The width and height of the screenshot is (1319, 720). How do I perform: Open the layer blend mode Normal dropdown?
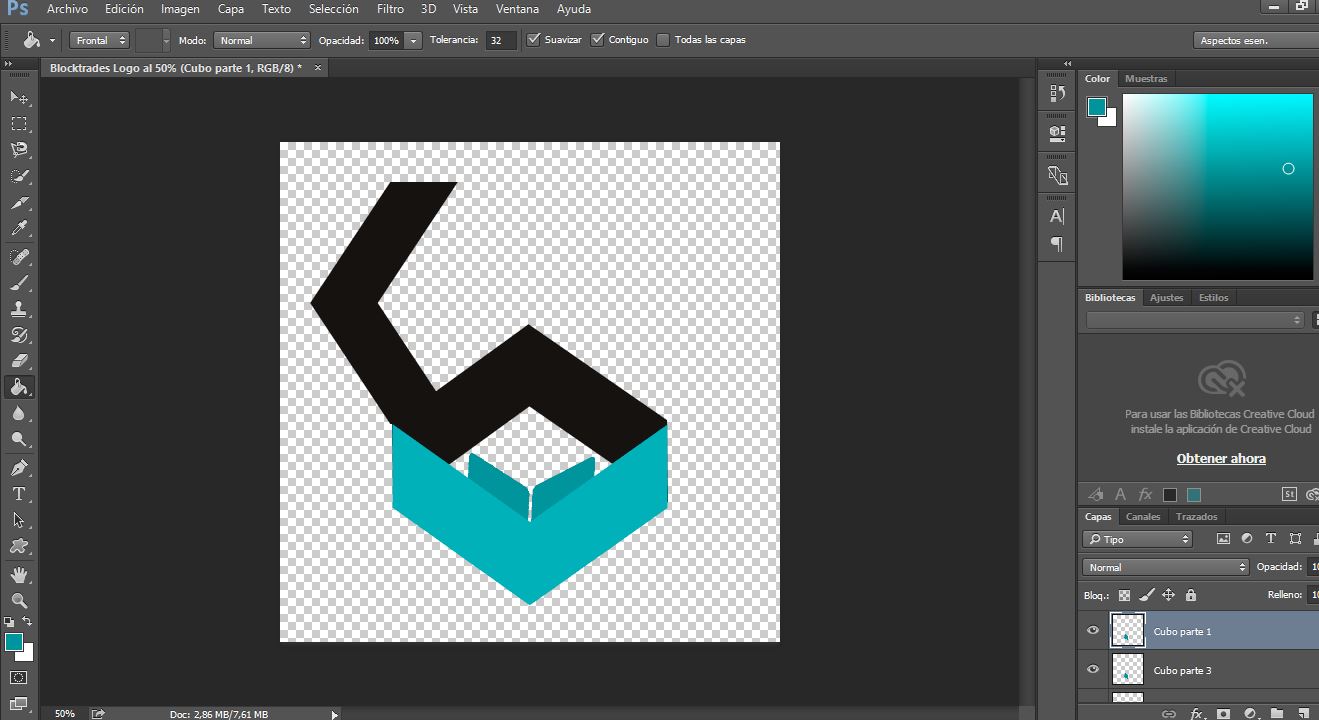pos(1166,567)
